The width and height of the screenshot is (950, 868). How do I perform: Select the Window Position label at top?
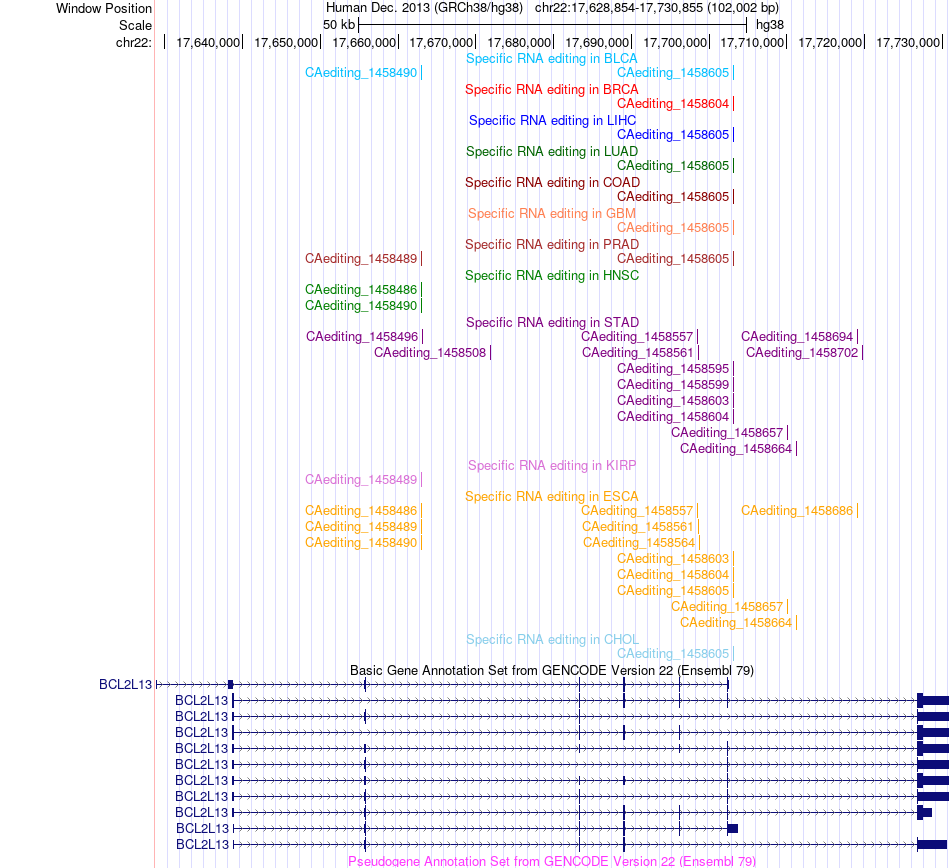[104, 8]
